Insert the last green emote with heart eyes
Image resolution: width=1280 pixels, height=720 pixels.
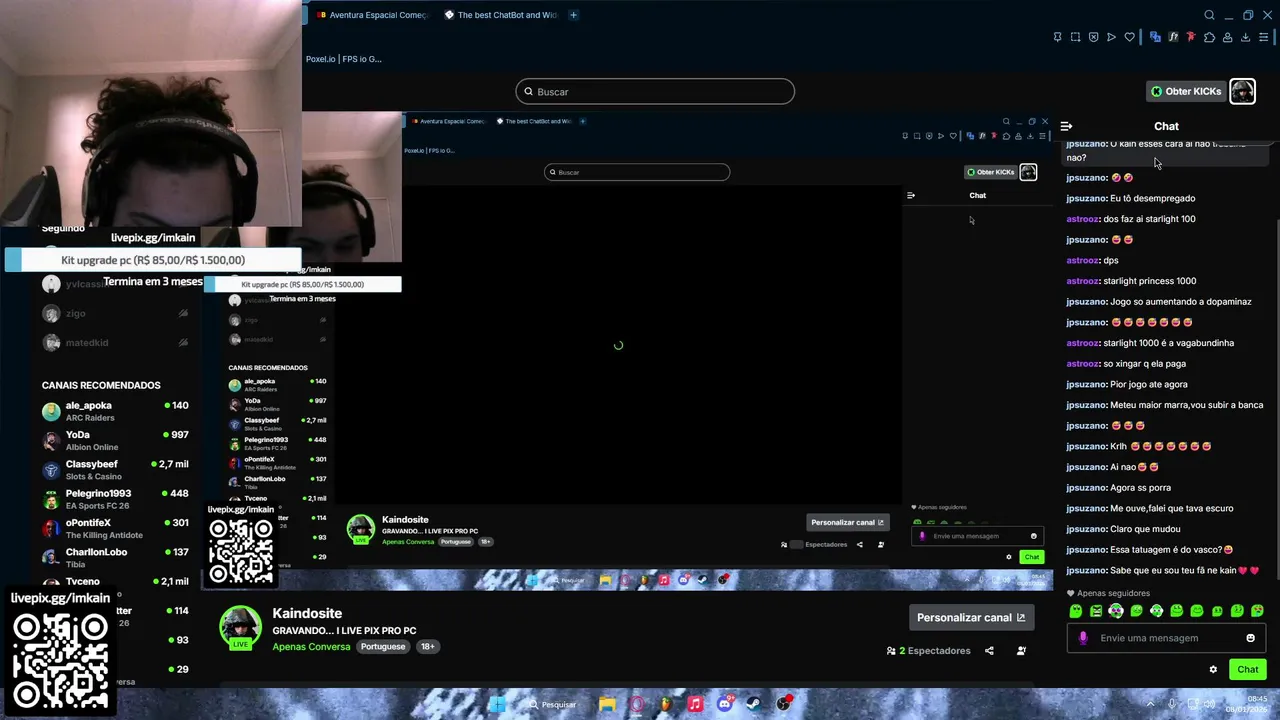pyautogui.click(x=1257, y=611)
